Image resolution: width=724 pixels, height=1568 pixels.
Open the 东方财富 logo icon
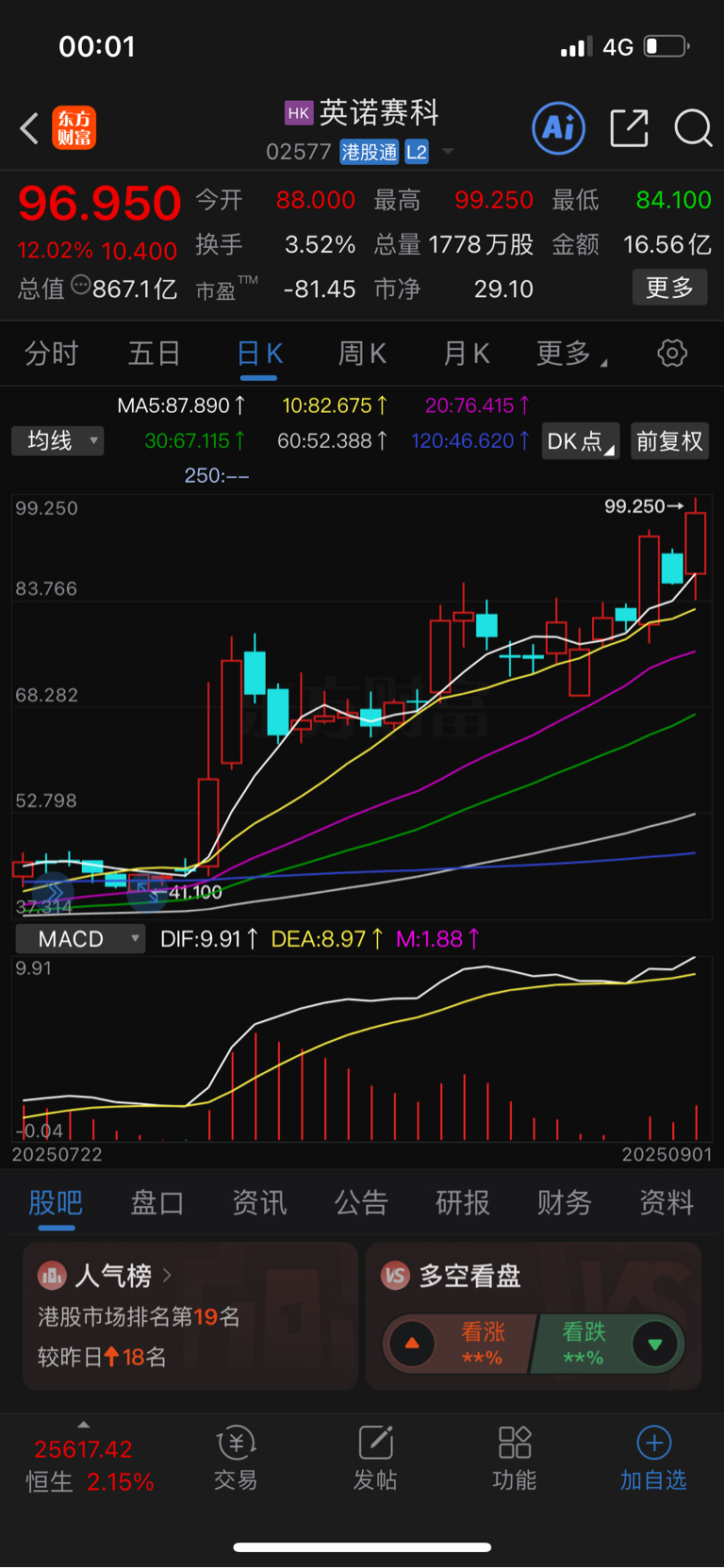point(74,128)
